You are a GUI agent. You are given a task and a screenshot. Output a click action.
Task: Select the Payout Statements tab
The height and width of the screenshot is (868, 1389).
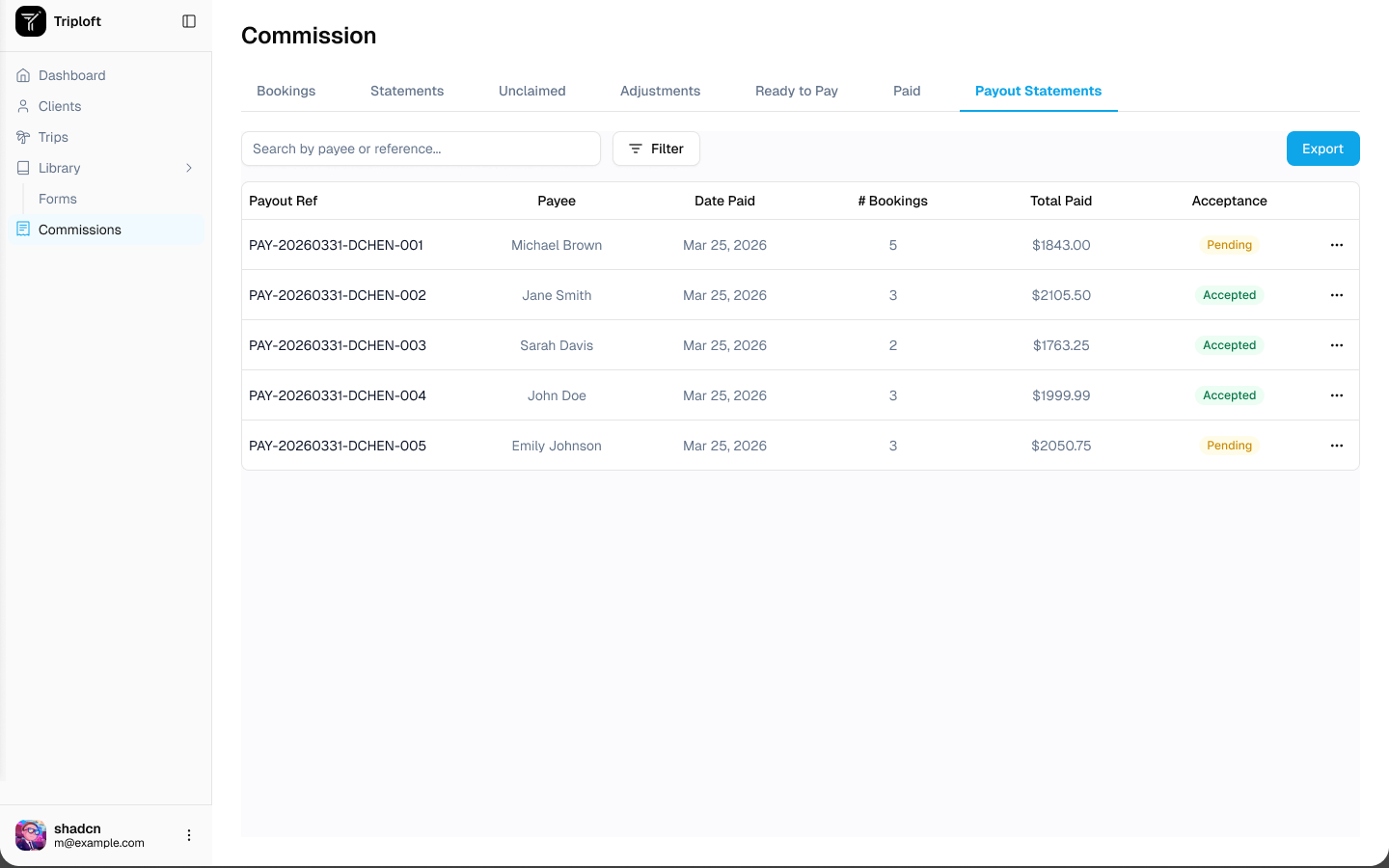(x=1039, y=91)
